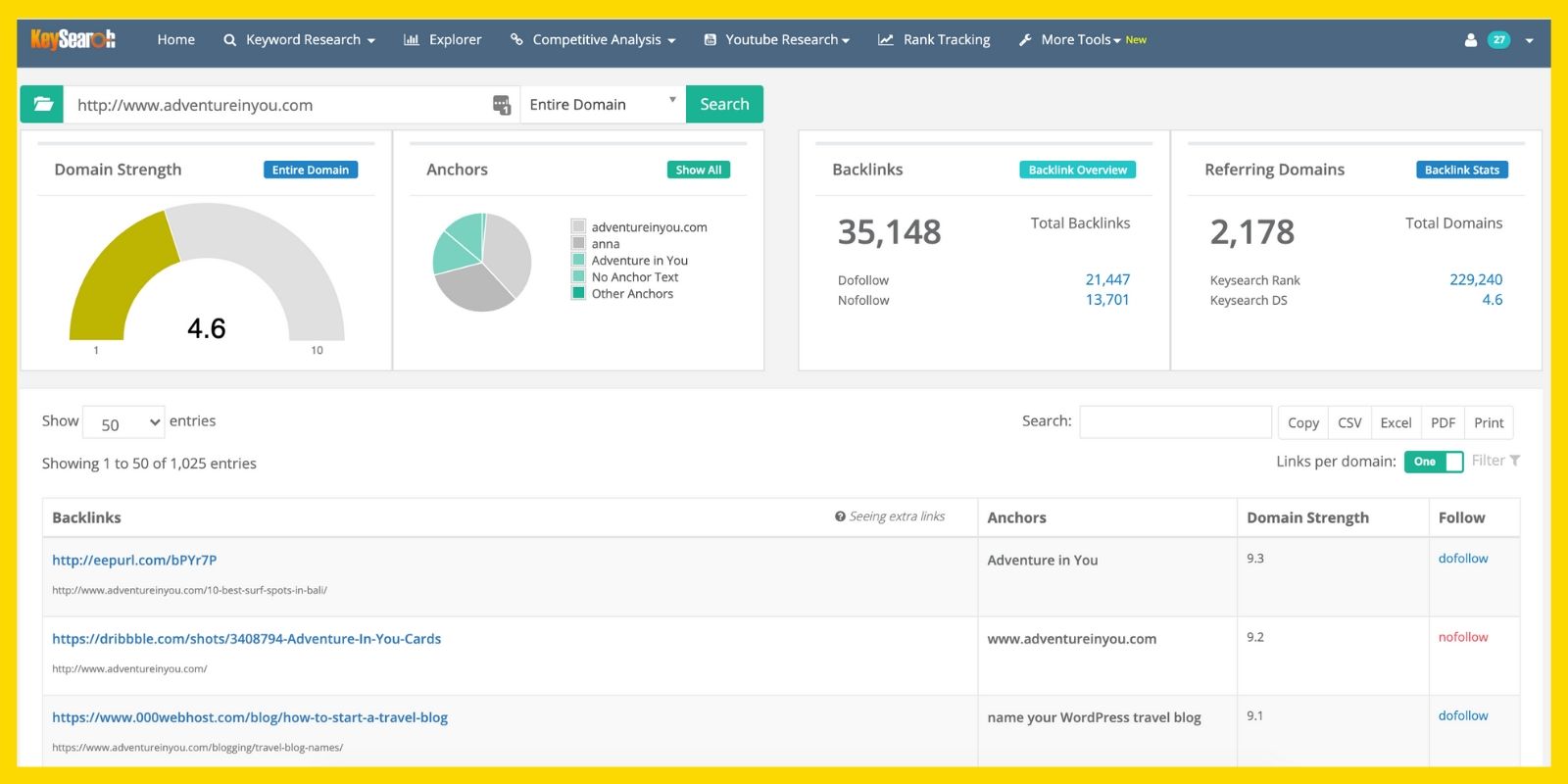Click the More Tools wrench icon
This screenshot has width=1568, height=784.
pyautogui.click(x=1025, y=40)
